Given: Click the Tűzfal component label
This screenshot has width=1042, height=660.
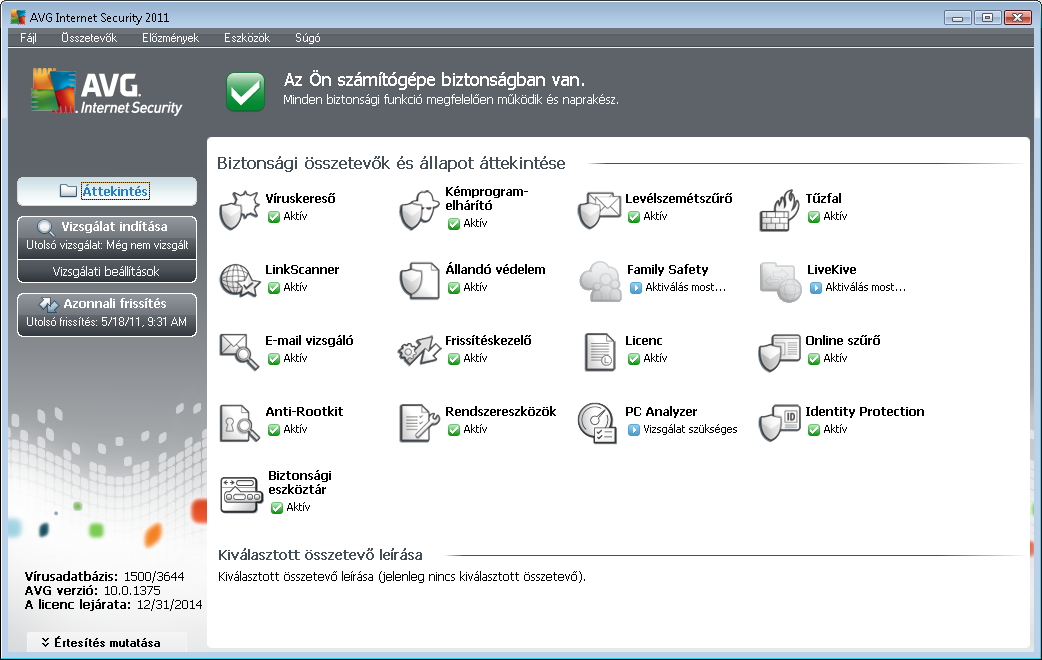Looking at the screenshot, I should coord(823,198).
